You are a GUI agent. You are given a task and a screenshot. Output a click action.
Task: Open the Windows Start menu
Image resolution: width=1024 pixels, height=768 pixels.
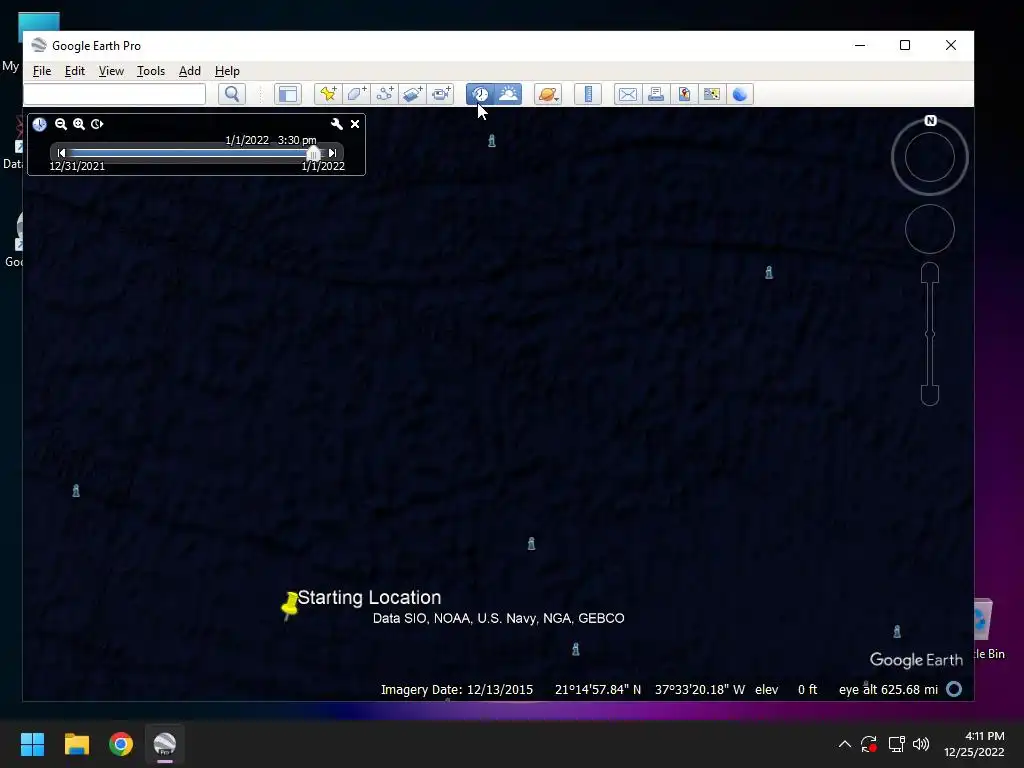pos(32,744)
